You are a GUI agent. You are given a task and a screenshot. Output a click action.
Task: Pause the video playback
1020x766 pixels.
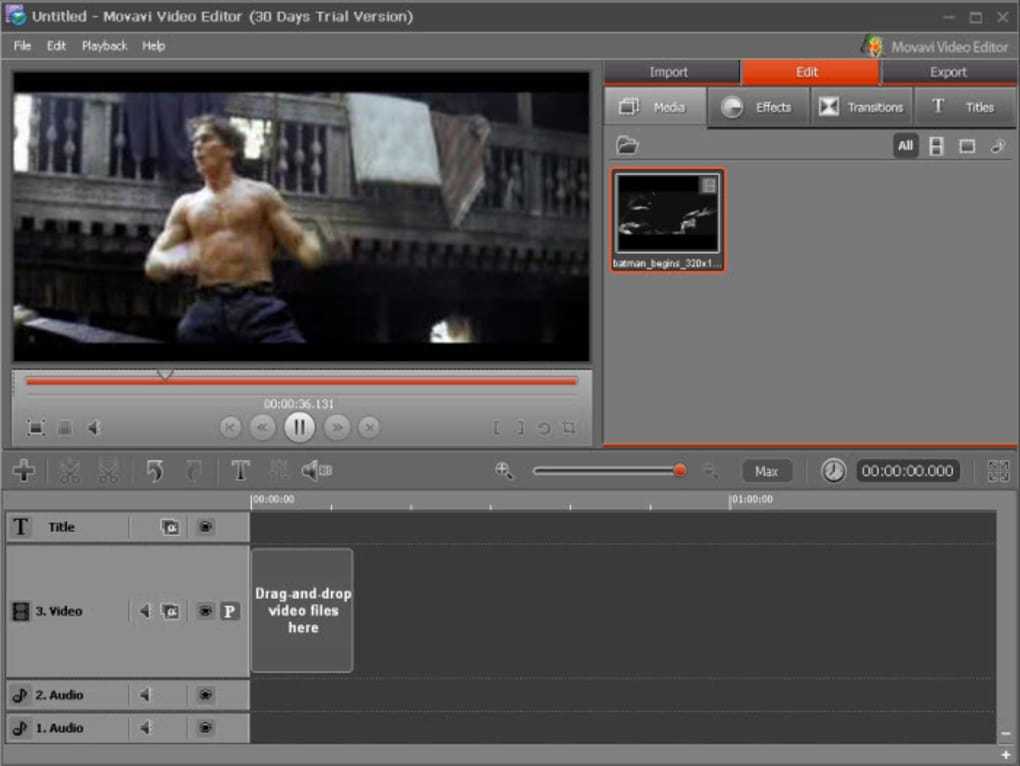pos(299,427)
